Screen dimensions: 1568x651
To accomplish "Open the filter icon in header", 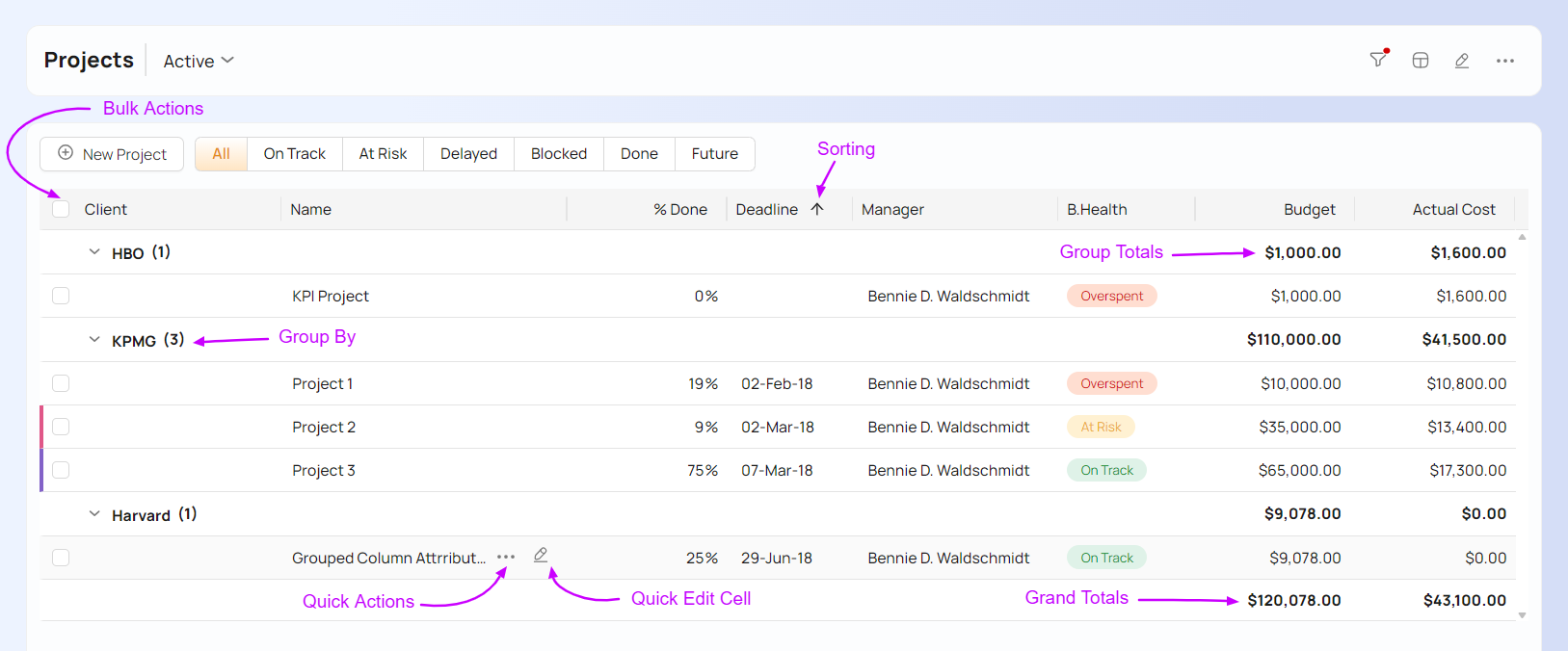I will click(1378, 60).
